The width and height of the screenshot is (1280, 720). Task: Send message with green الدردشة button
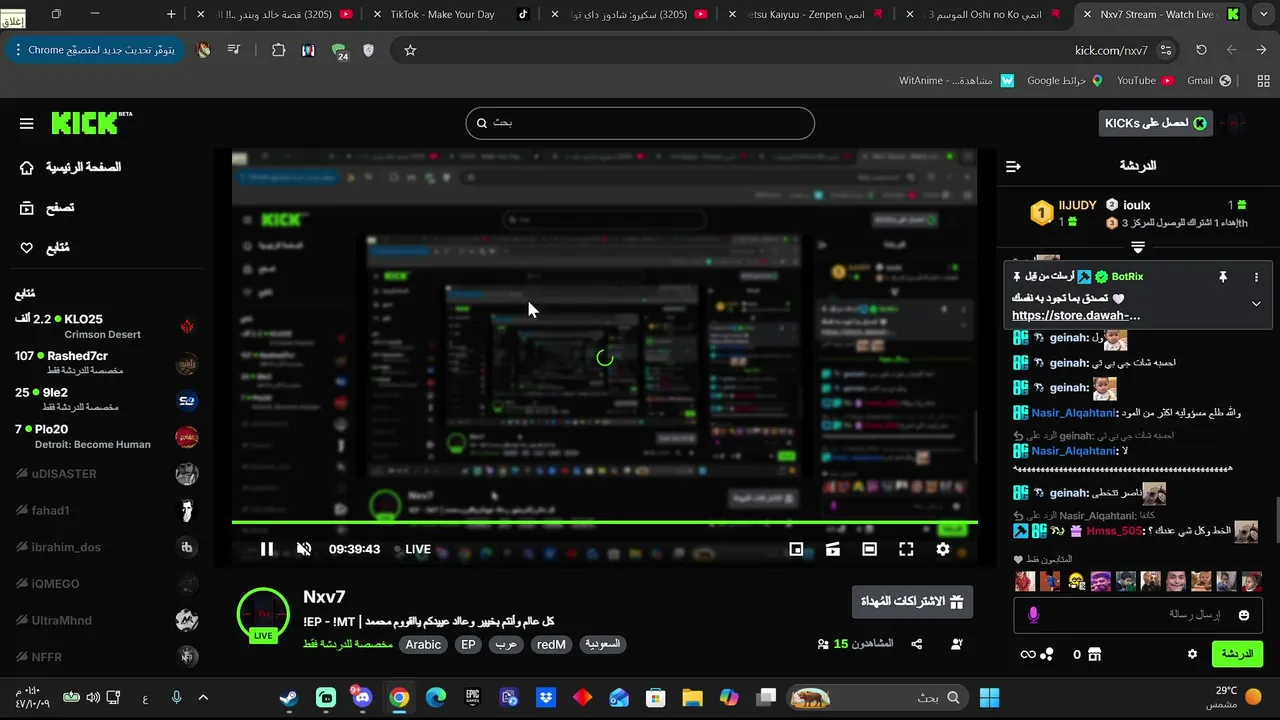1237,654
